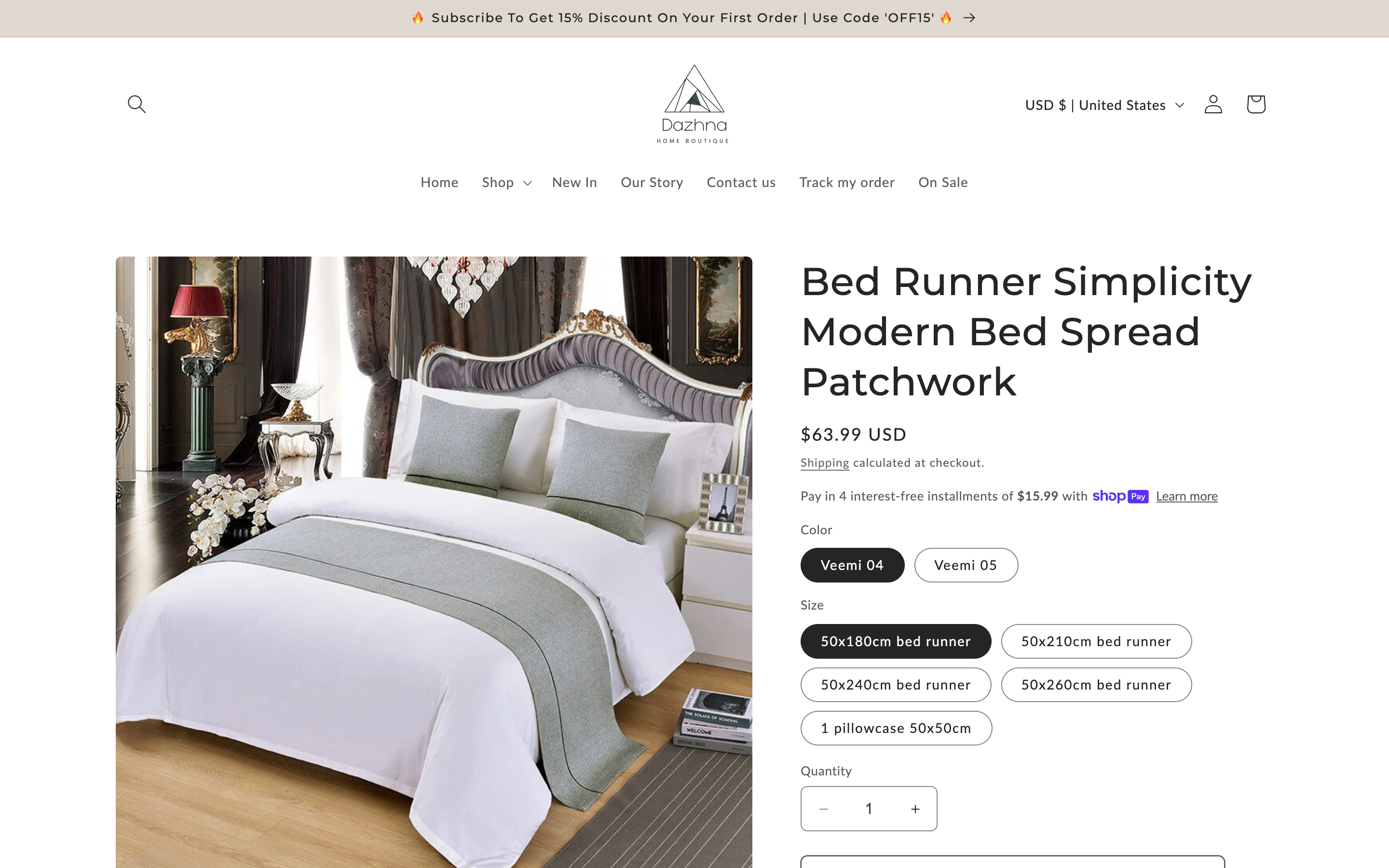Click the Learn more link for installments

pyautogui.click(x=1186, y=496)
